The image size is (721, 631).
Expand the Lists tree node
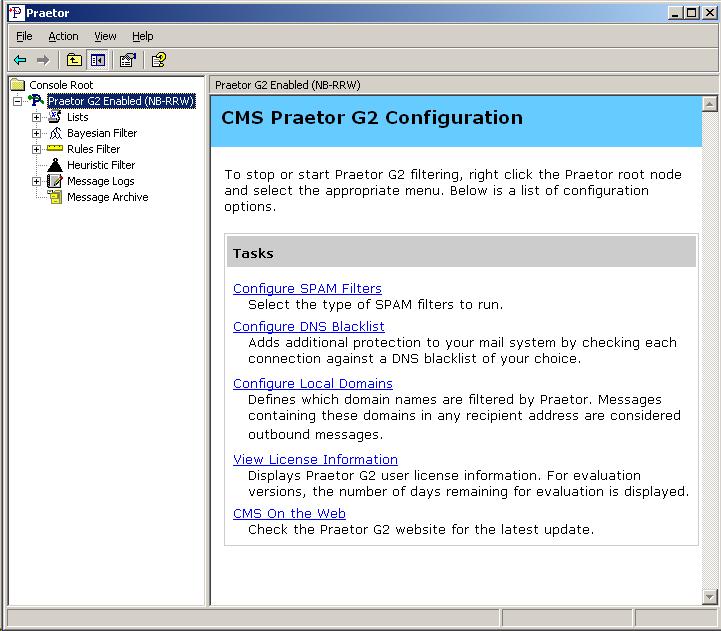pyautogui.click(x=36, y=117)
